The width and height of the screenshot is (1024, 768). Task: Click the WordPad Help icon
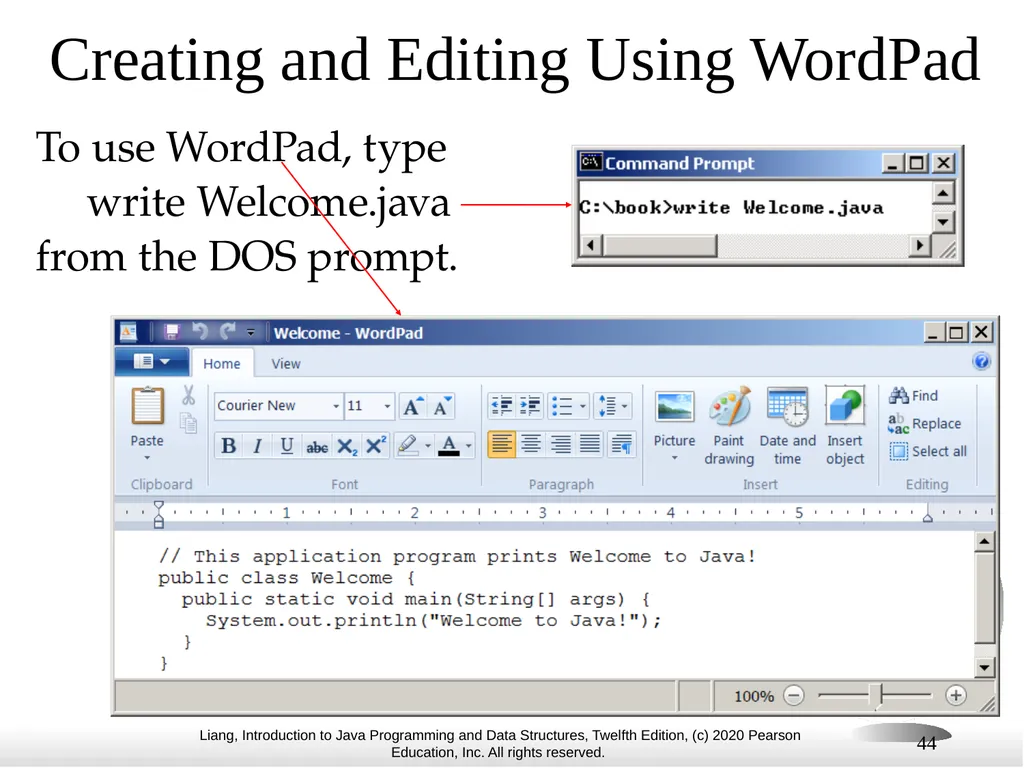tap(981, 361)
